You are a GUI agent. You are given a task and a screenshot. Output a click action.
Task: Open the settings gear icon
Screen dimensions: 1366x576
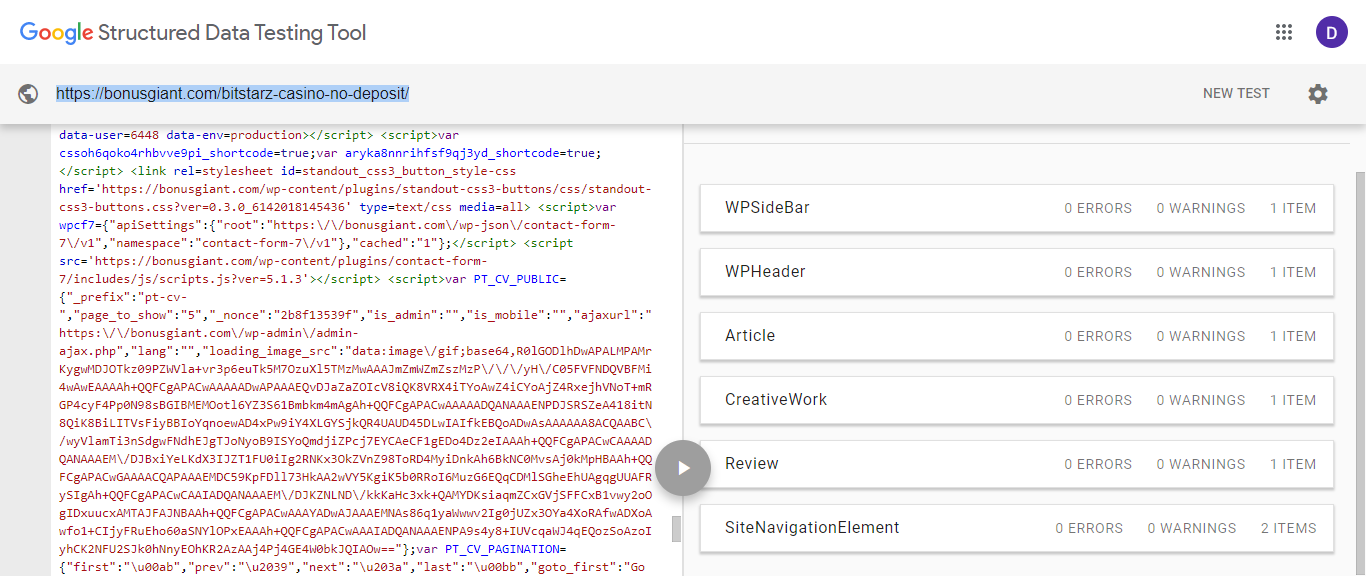pyautogui.click(x=1318, y=94)
